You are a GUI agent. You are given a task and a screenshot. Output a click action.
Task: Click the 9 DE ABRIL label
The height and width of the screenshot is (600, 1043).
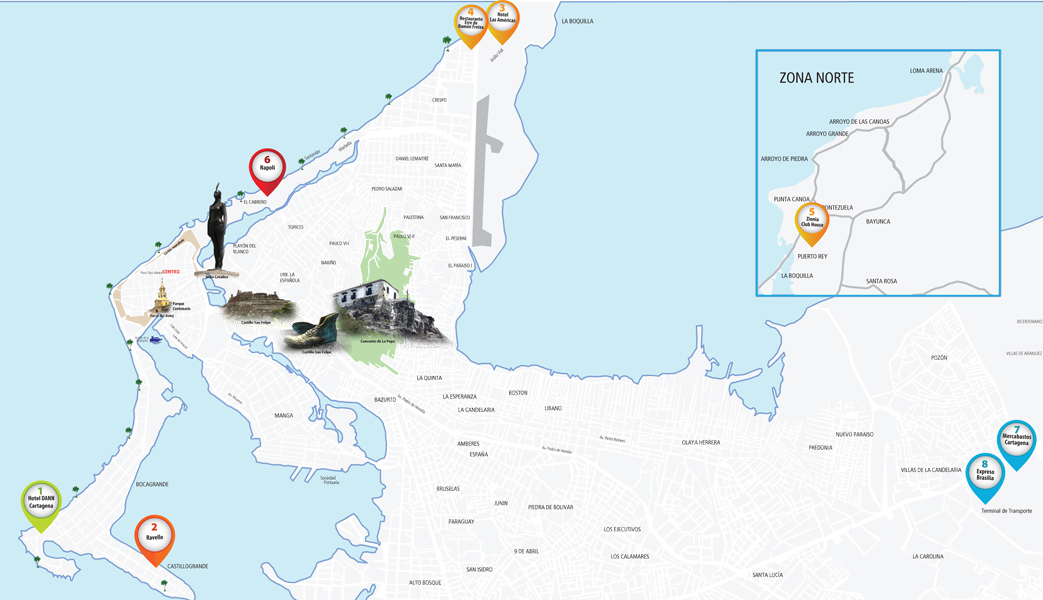click(x=526, y=551)
